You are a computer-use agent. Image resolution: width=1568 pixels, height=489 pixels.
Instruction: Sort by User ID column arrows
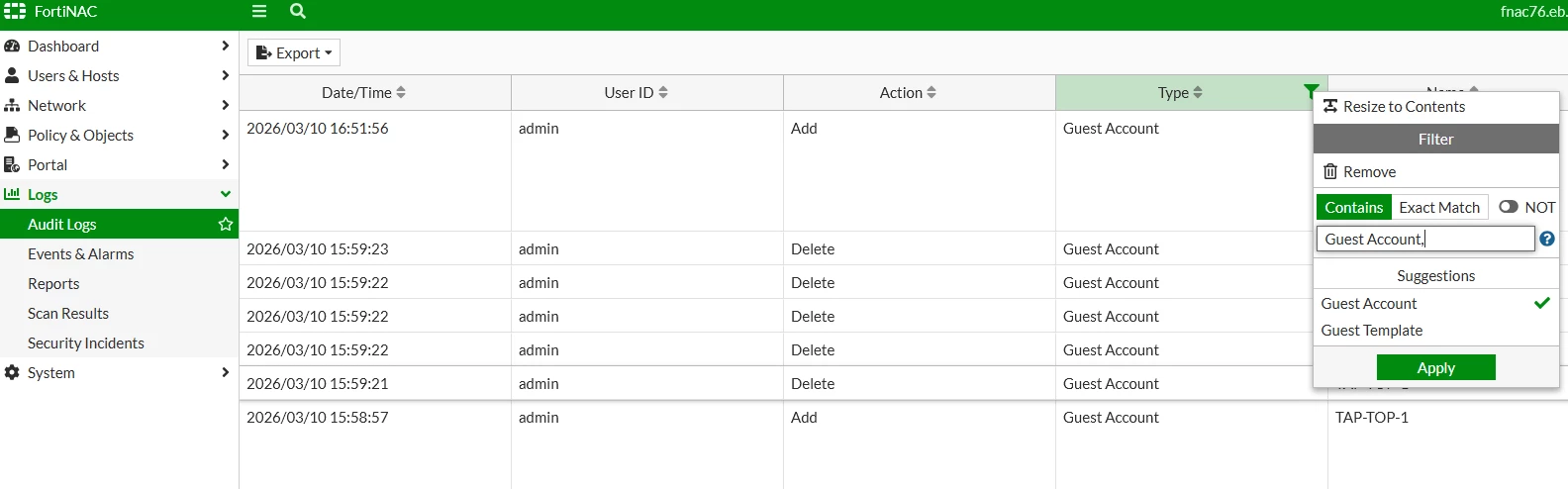(663, 92)
